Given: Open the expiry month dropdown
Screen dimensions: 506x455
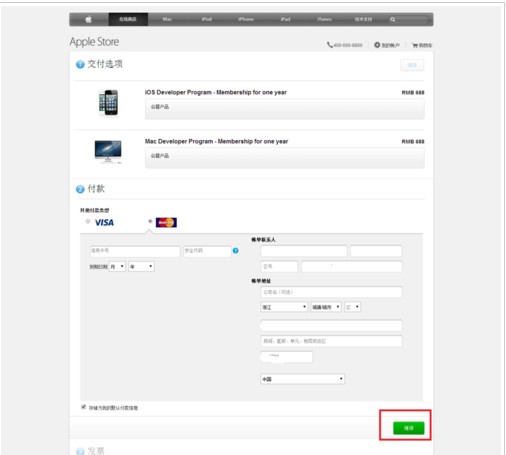Looking at the screenshot, I should (117, 266).
